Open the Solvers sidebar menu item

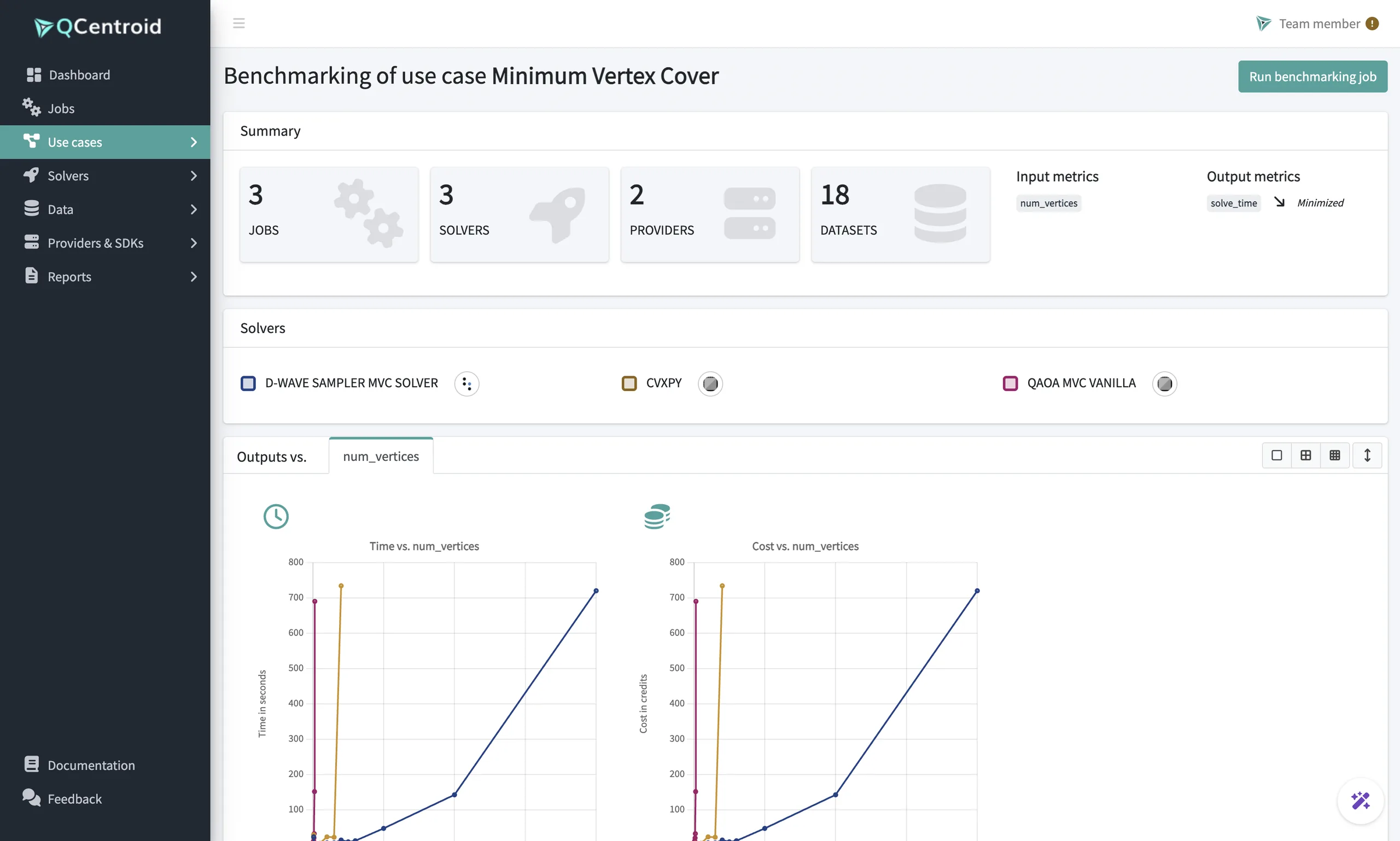pos(105,176)
